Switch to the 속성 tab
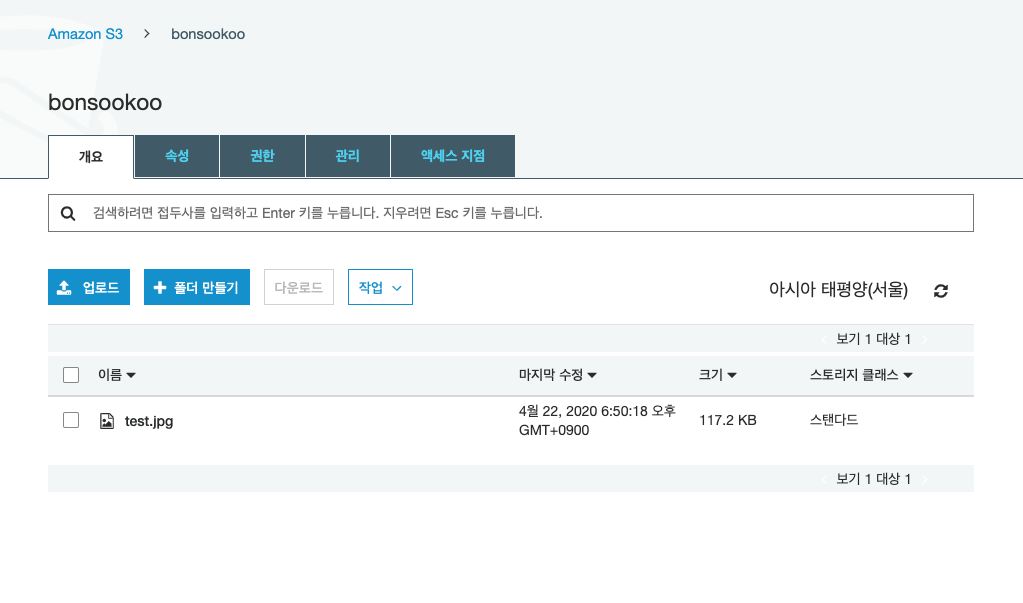The image size is (1023, 603). (x=176, y=156)
